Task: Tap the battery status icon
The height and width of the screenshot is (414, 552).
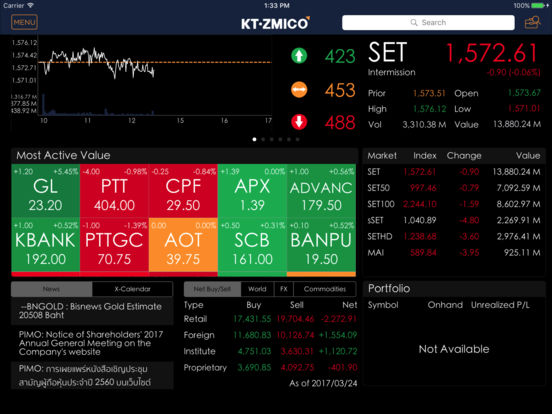Action: [539, 5]
